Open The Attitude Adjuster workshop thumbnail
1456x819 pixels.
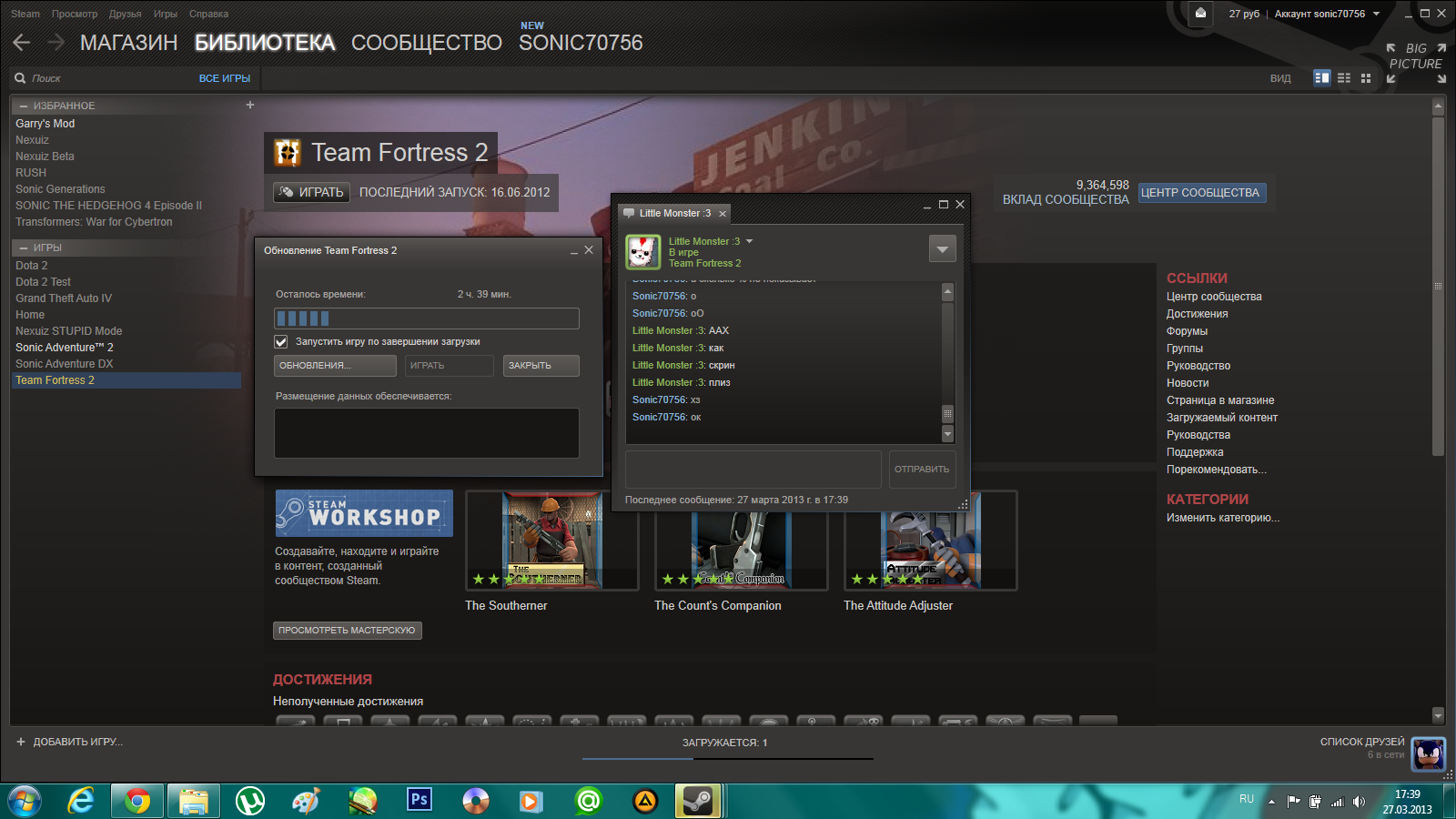tap(931, 541)
